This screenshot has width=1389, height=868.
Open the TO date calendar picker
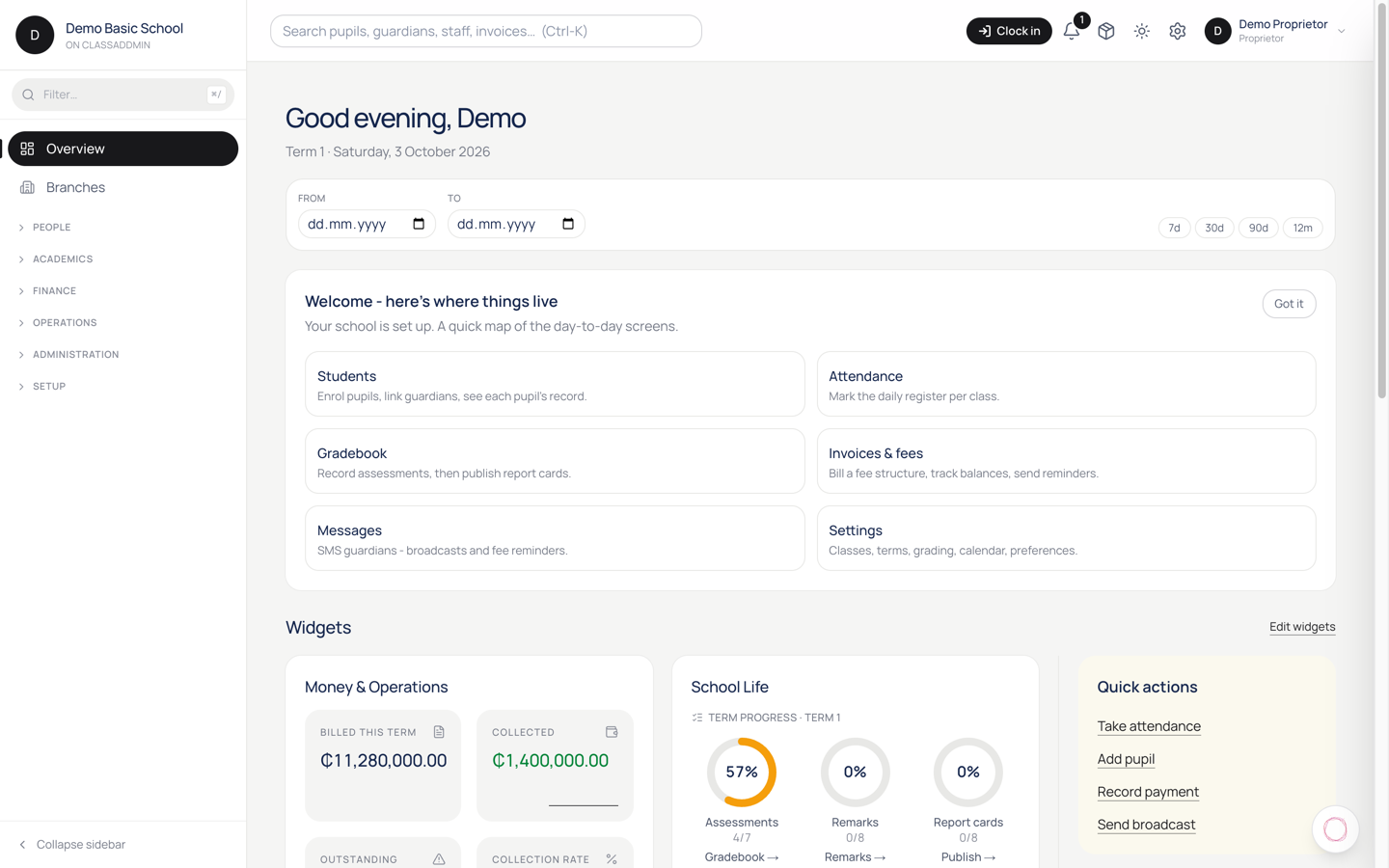(x=568, y=224)
